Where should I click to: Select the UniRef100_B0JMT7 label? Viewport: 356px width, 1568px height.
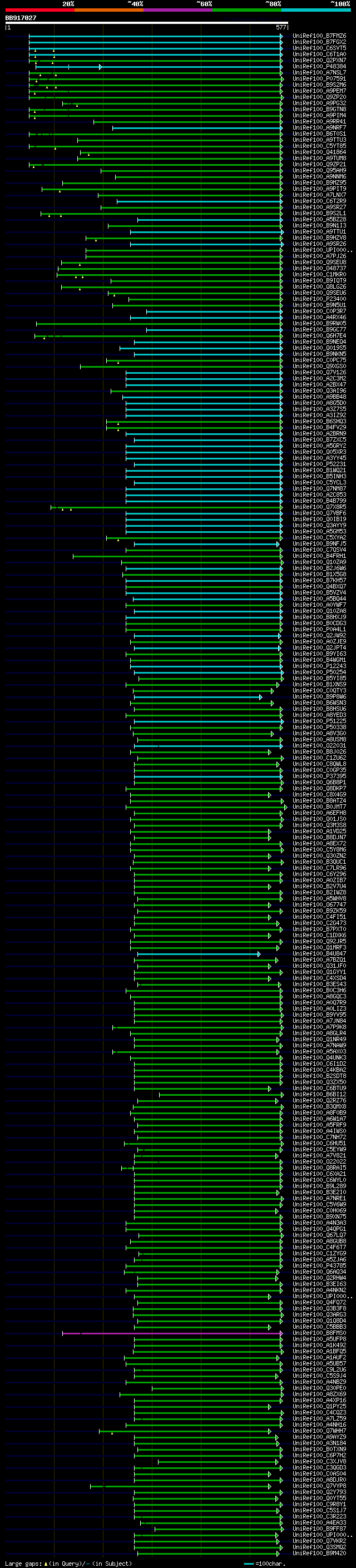click(x=319, y=807)
